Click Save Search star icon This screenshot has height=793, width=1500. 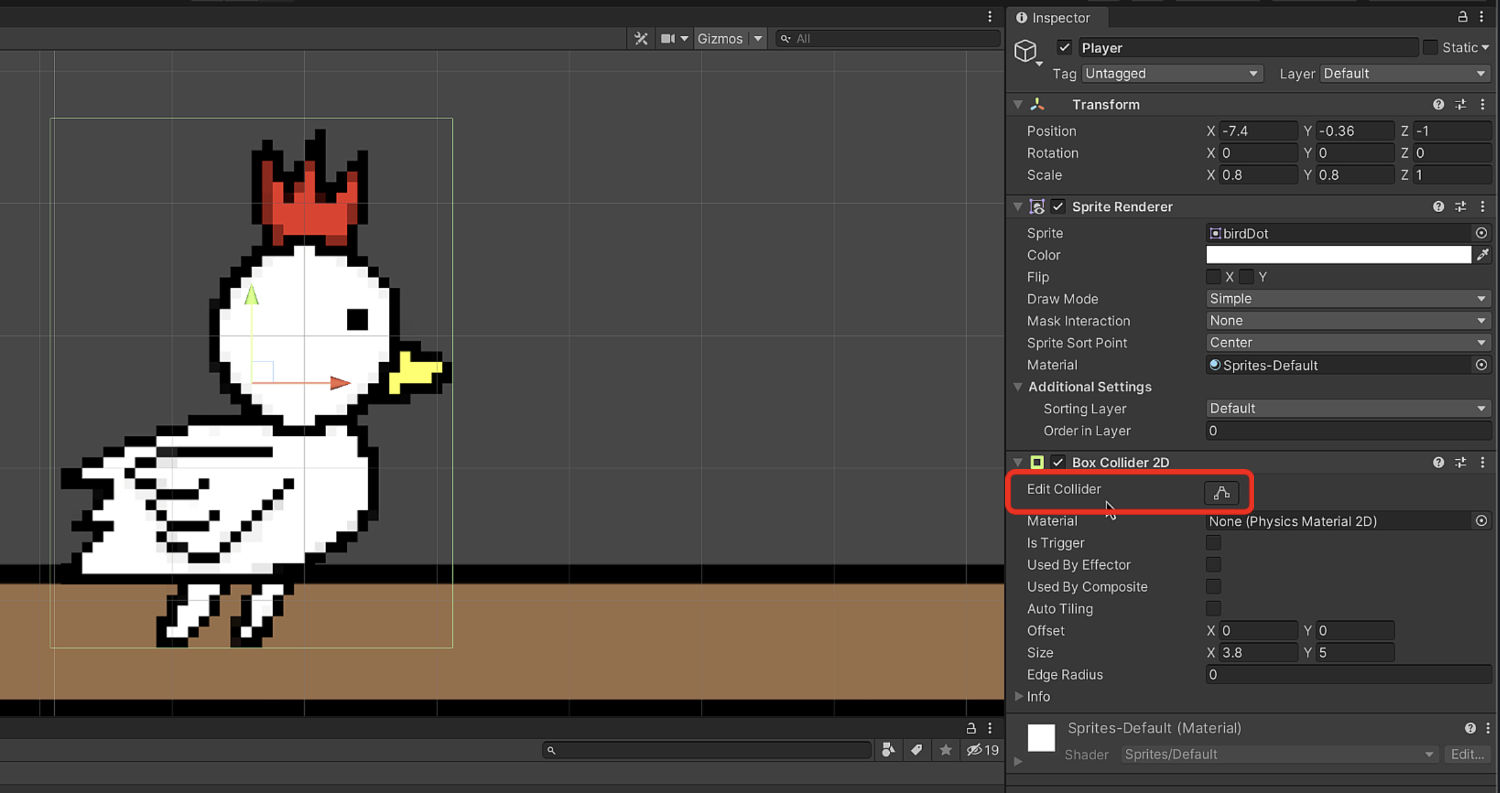pos(945,750)
